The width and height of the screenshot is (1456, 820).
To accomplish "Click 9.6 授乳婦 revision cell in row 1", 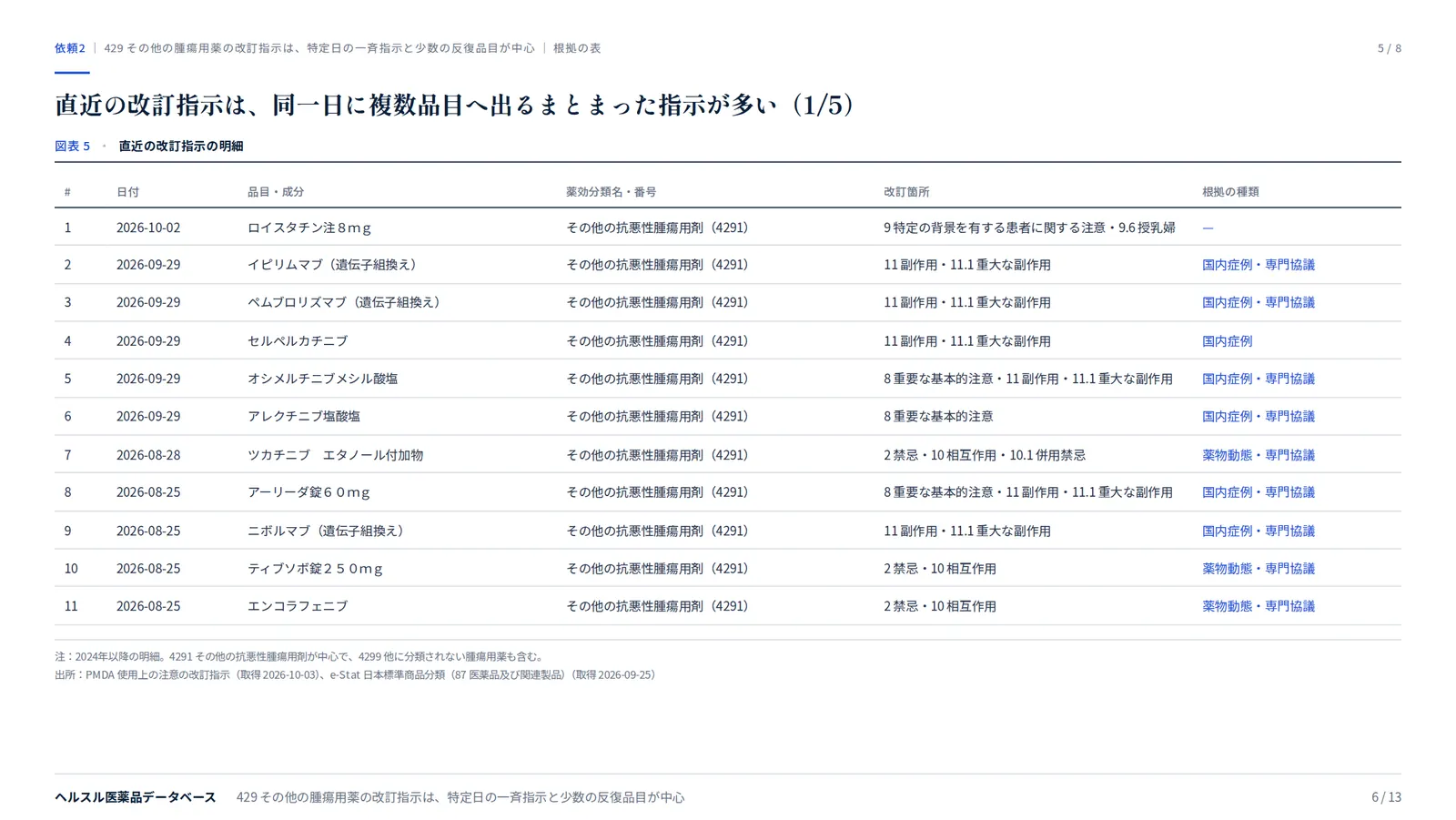I will pyautogui.click(x=1029, y=228).
